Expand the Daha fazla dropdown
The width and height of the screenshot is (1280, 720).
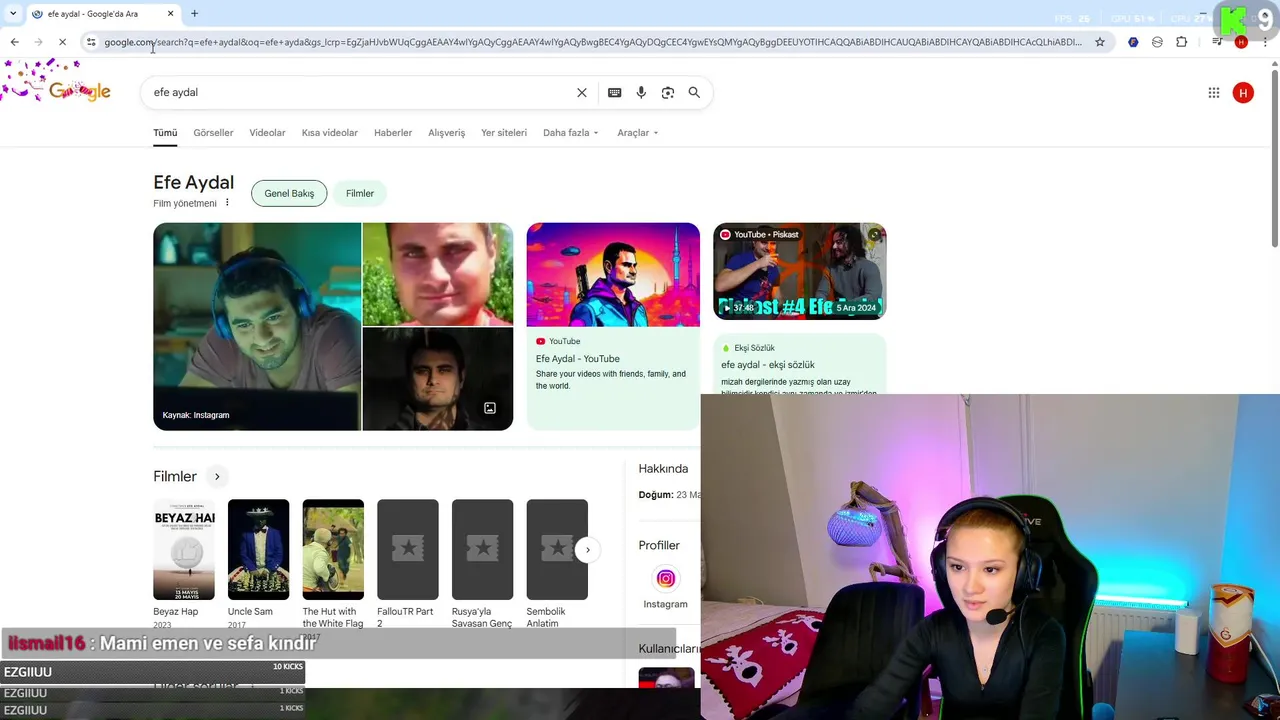pyautogui.click(x=570, y=133)
